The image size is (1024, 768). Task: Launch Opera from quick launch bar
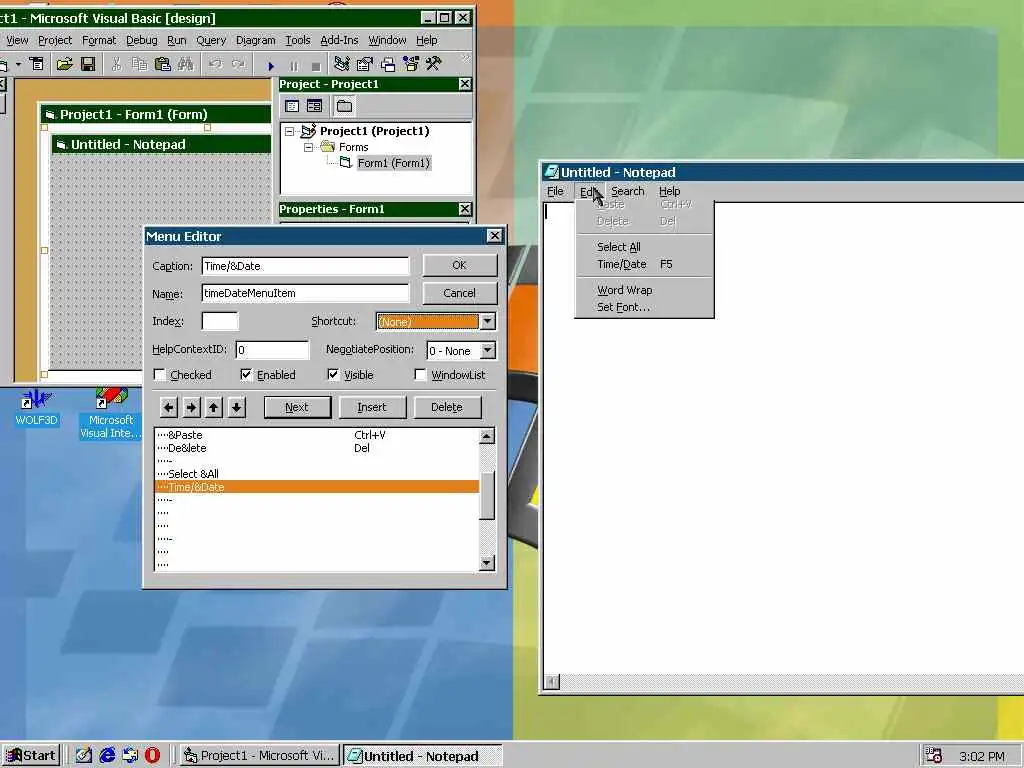pyautogui.click(x=152, y=756)
